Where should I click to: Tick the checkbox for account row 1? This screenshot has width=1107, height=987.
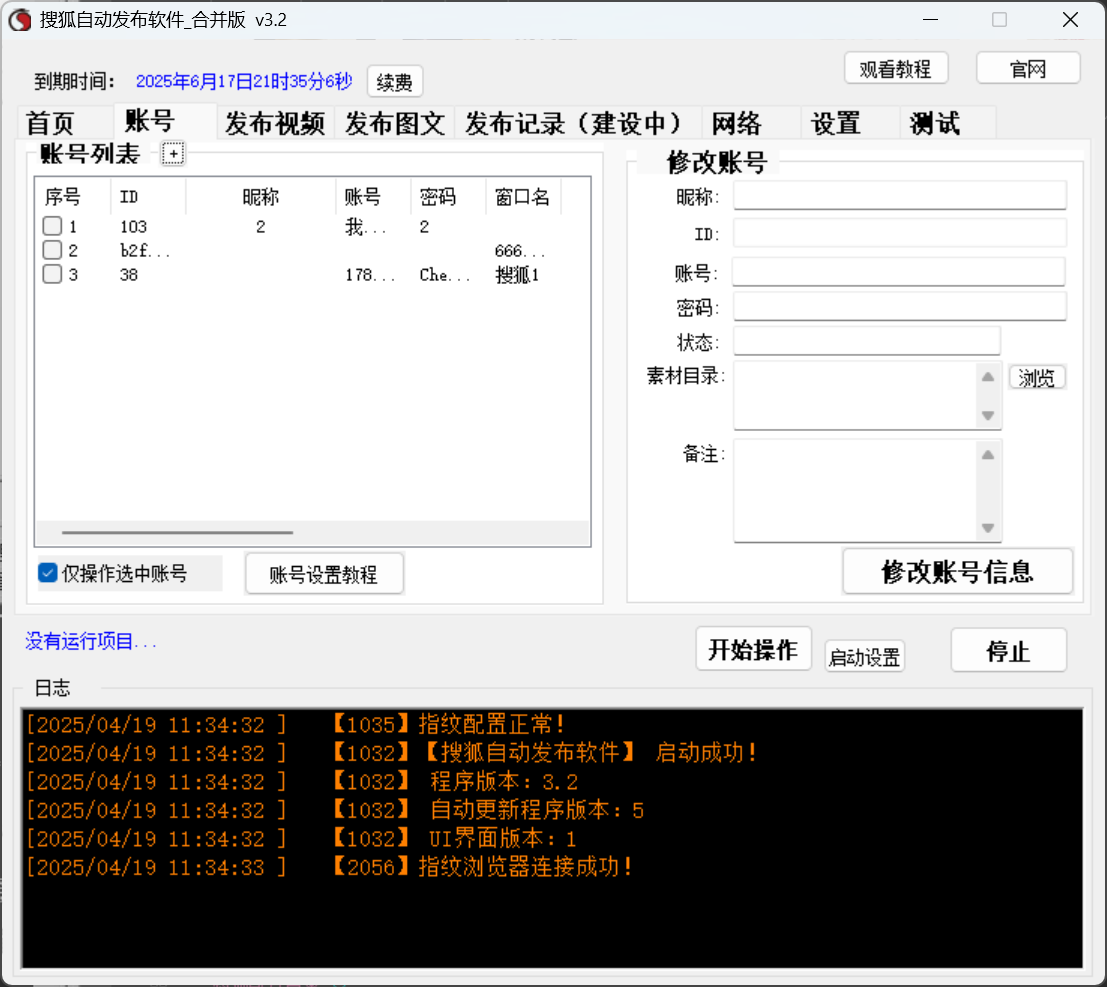tap(52, 226)
